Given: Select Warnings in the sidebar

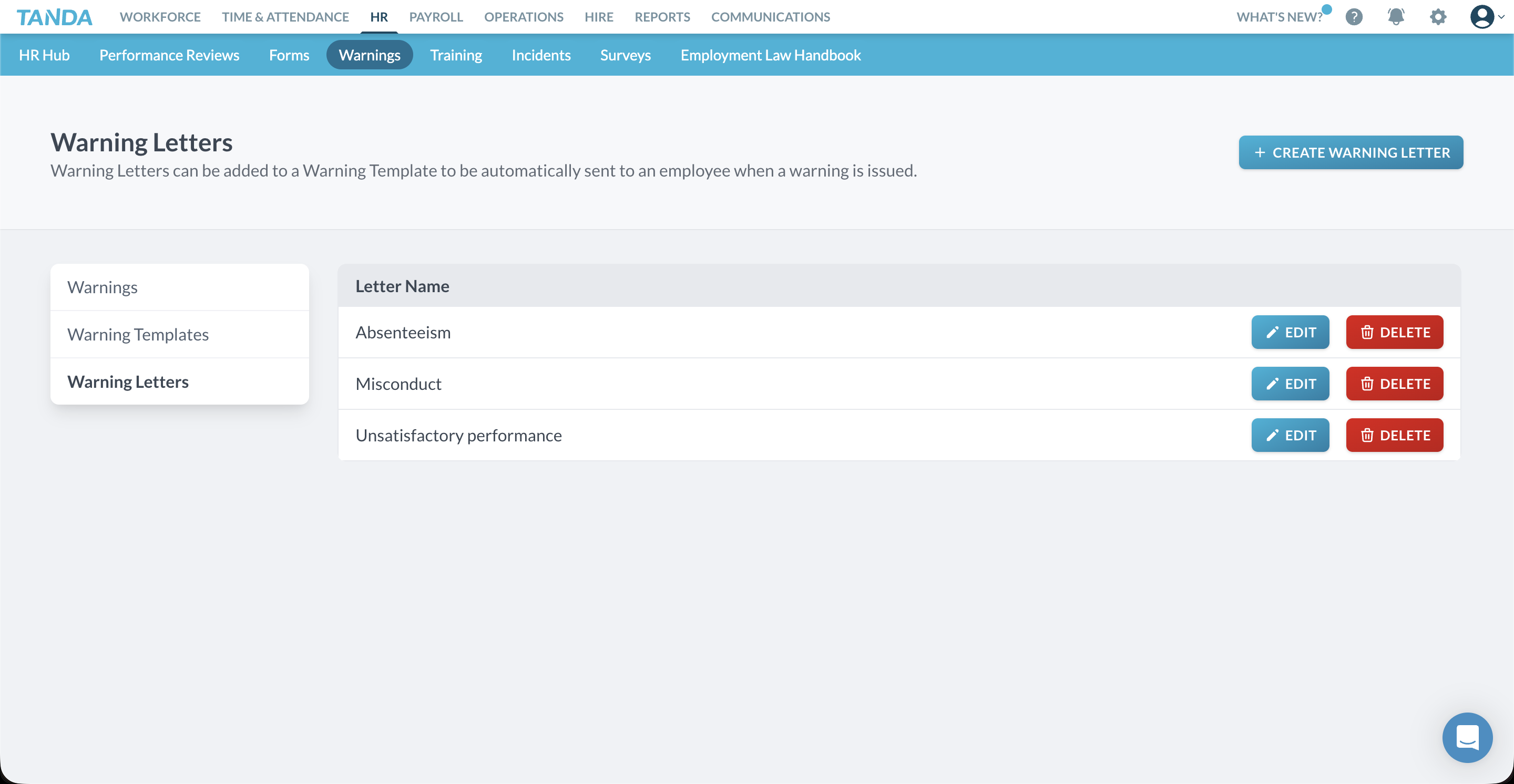Looking at the screenshot, I should point(103,286).
